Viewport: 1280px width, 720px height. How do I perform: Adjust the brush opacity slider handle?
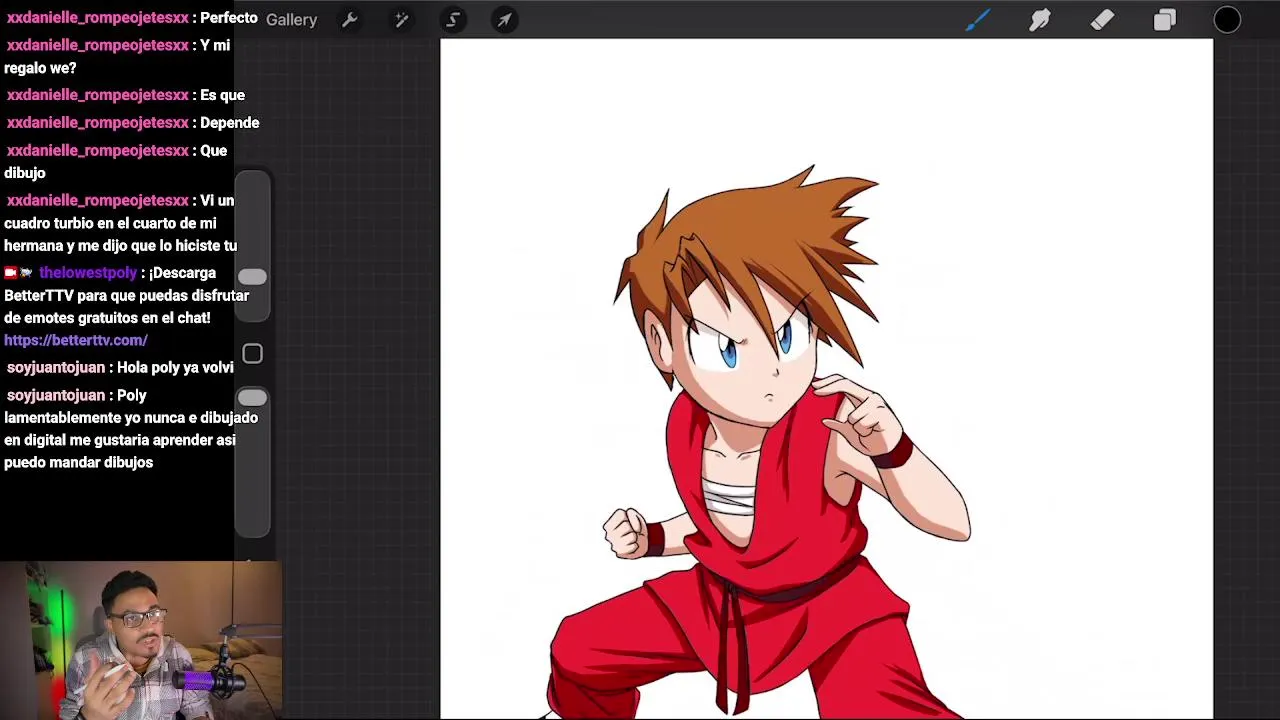coord(252,398)
